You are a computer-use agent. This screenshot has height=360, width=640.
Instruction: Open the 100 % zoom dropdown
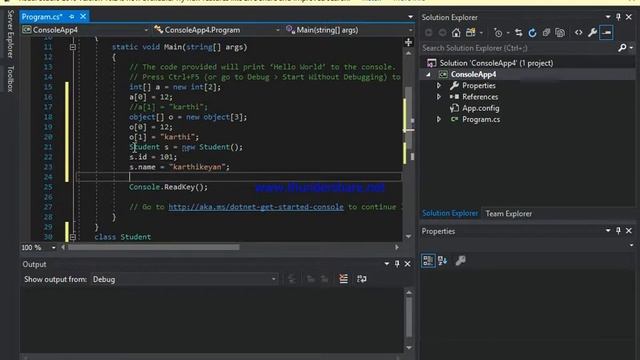[x=53, y=247]
